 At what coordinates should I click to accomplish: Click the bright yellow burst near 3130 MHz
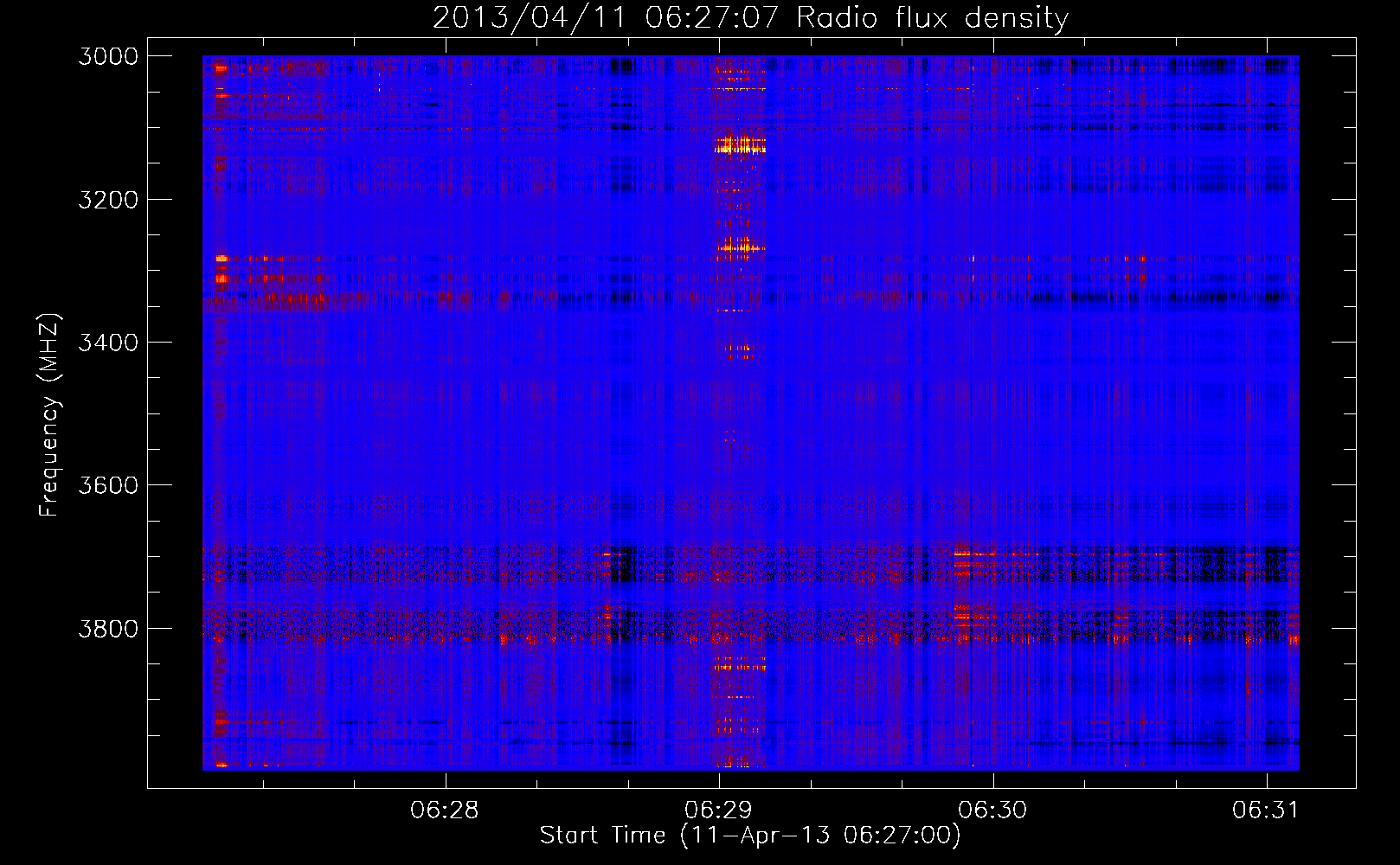[x=740, y=144]
